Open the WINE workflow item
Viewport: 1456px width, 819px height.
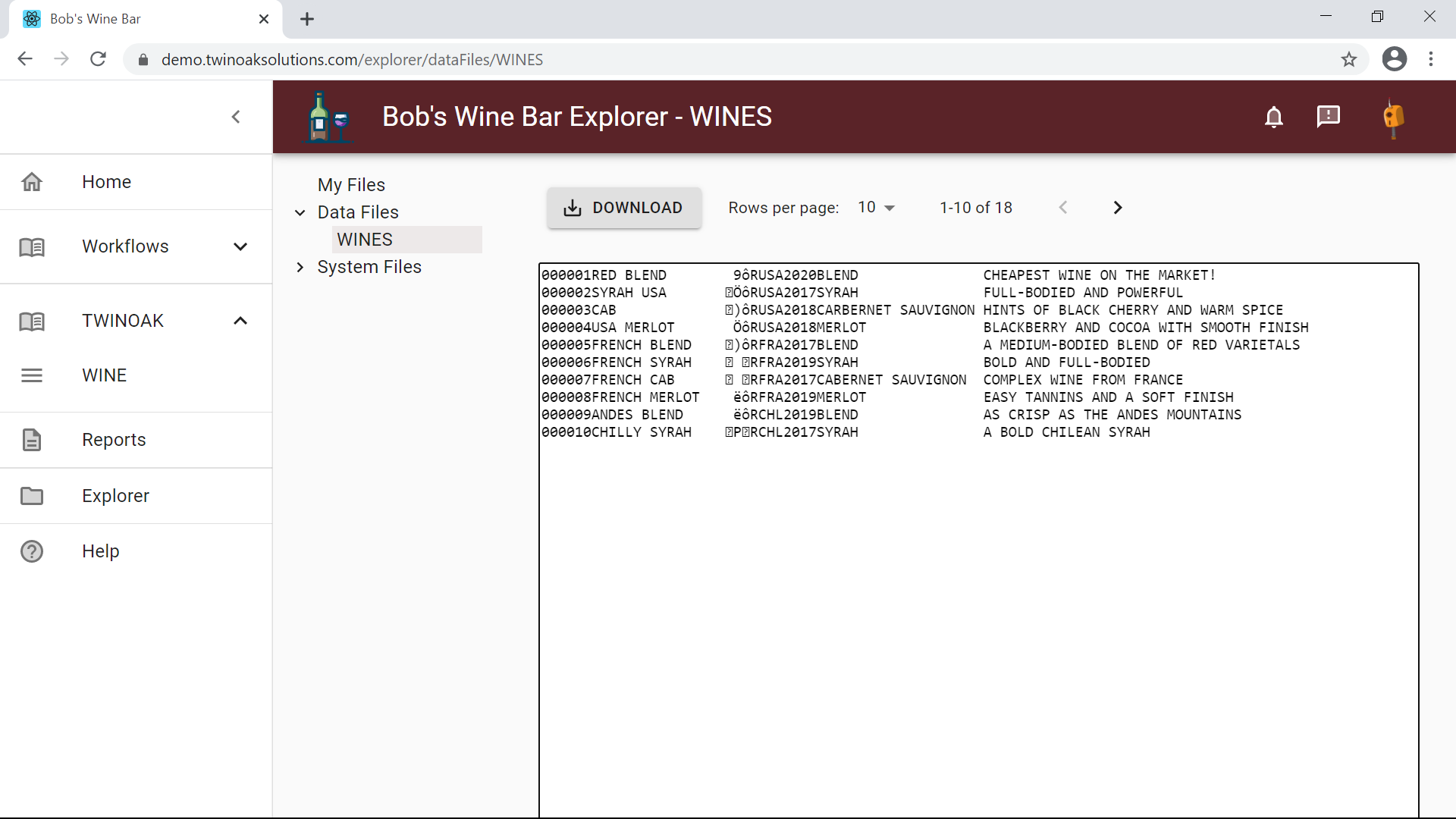click(136, 375)
